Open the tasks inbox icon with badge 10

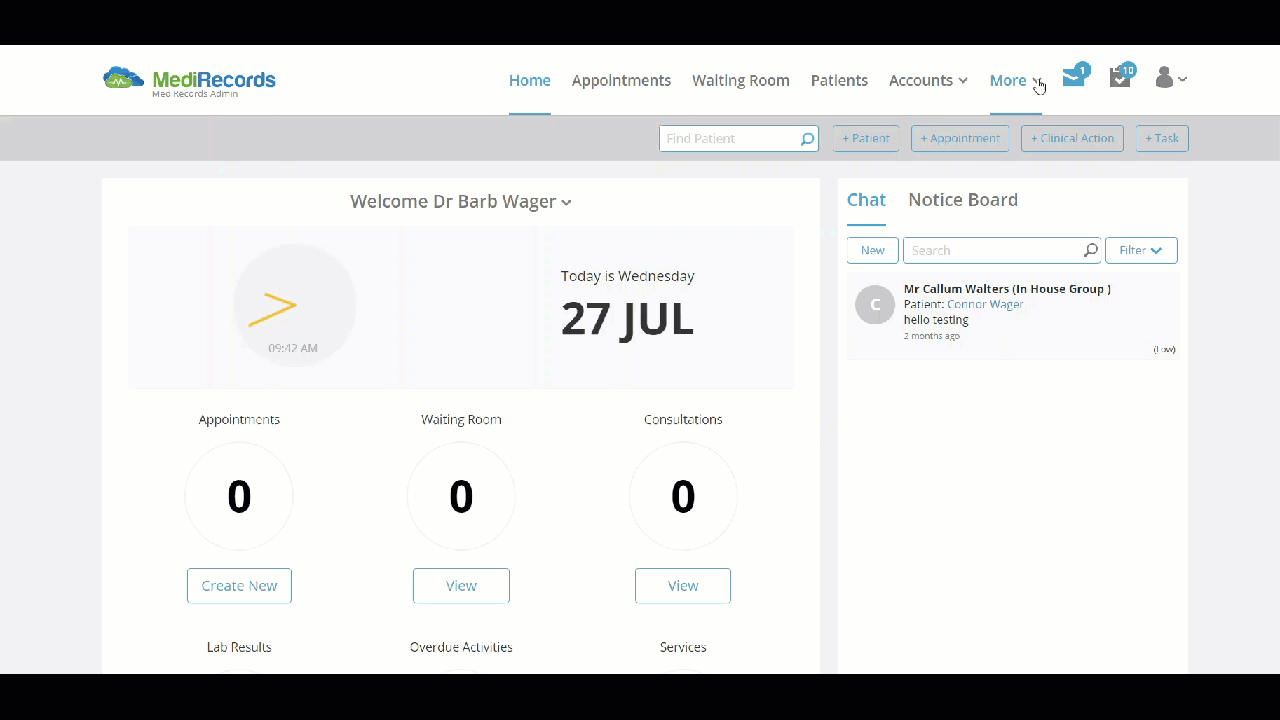pos(1122,77)
